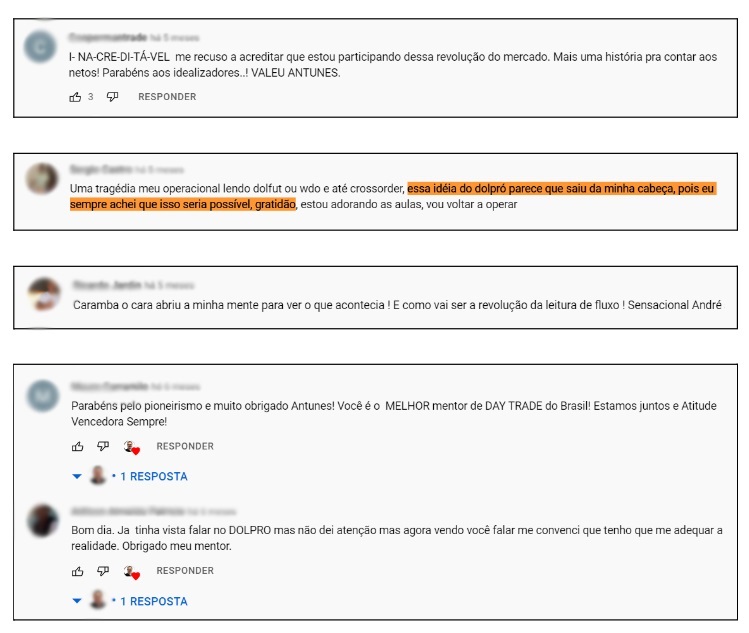This screenshot has height=633, width=749.
Task: Expand 1 RESPOSTA under the Bom dia comment
Action: (154, 601)
